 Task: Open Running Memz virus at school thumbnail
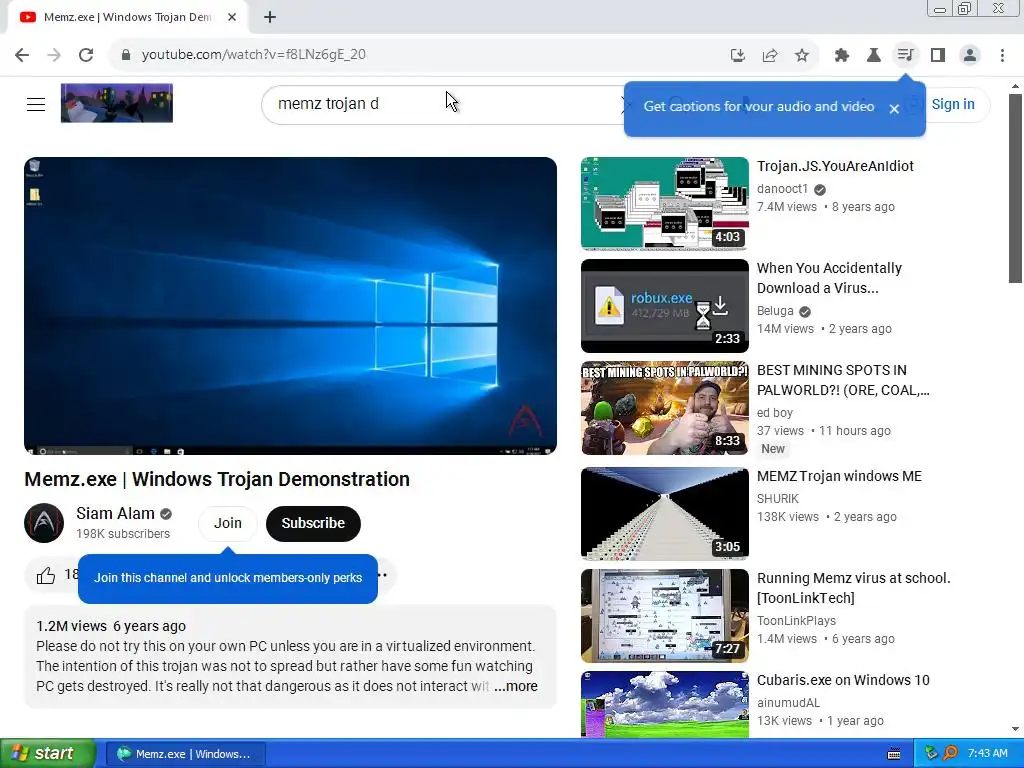(665, 616)
